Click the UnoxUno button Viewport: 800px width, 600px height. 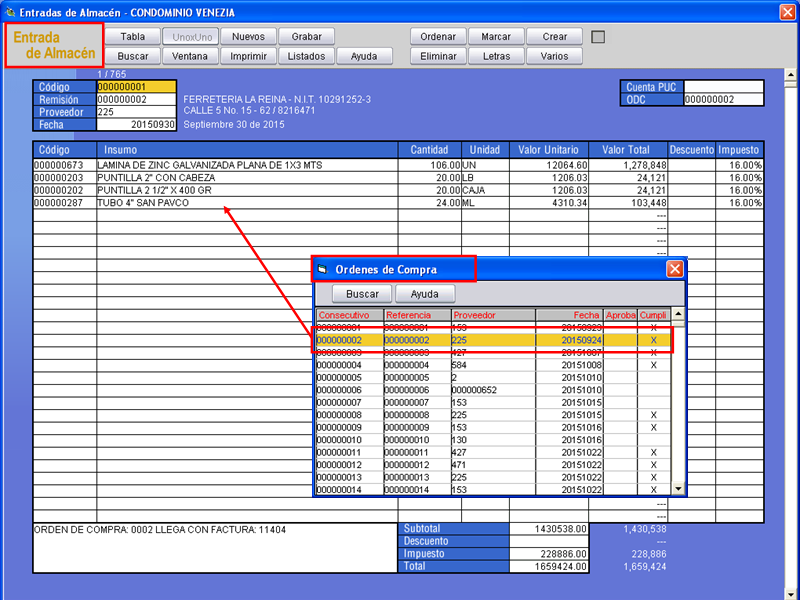pyautogui.click(x=191, y=37)
